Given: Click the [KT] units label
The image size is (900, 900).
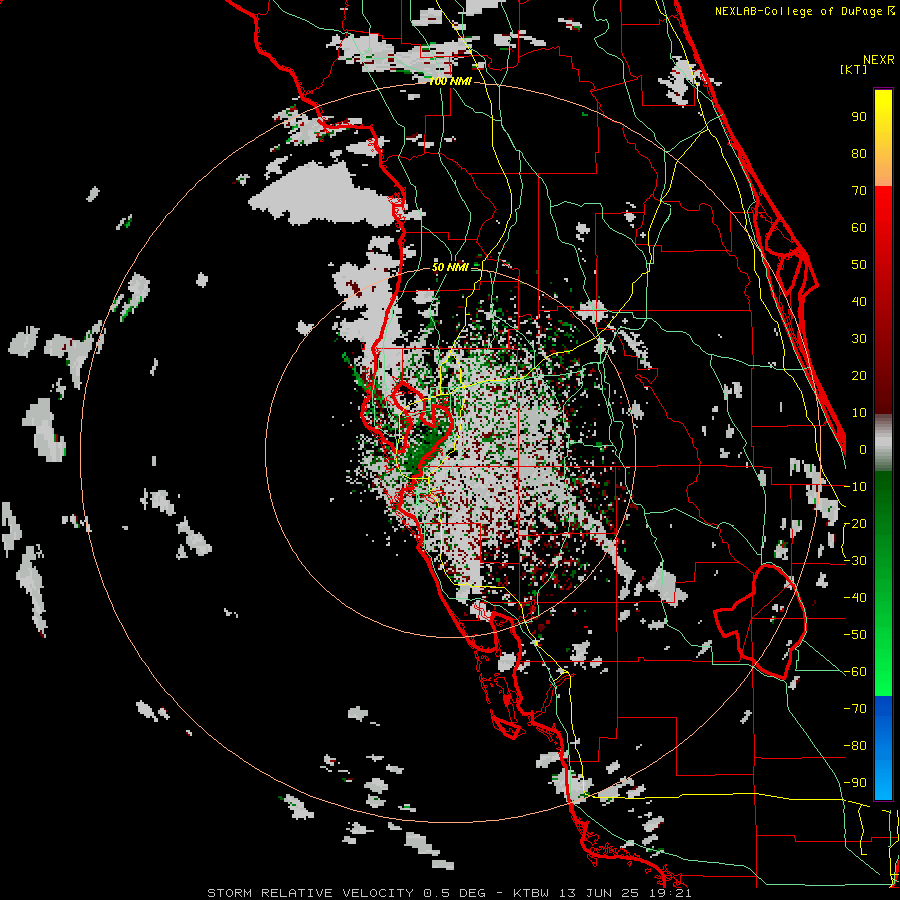Looking at the screenshot, I should [x=853, y=69].
